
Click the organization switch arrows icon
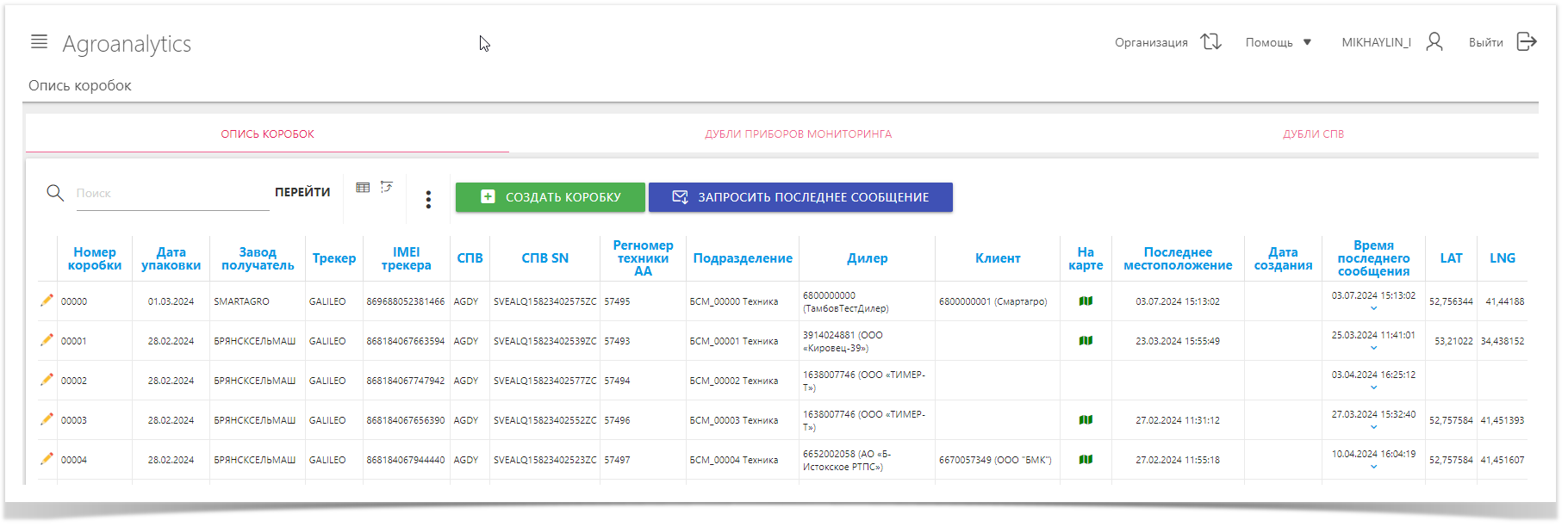point(1210,41)
